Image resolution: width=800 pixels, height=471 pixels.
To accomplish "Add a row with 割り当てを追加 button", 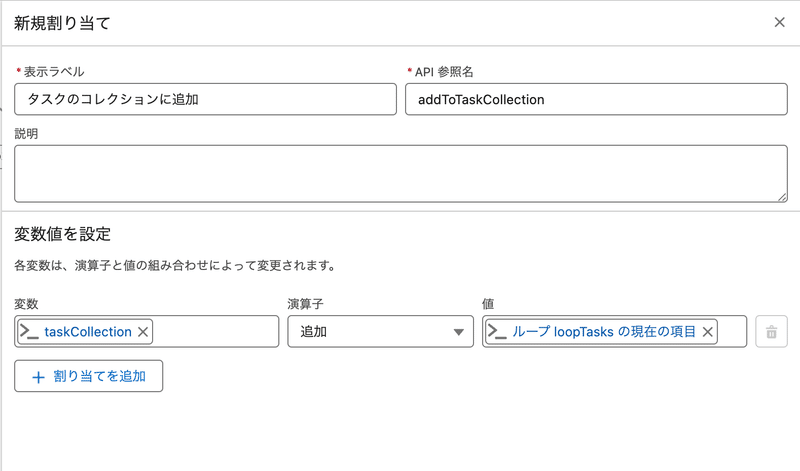I will tap(89, 376).
